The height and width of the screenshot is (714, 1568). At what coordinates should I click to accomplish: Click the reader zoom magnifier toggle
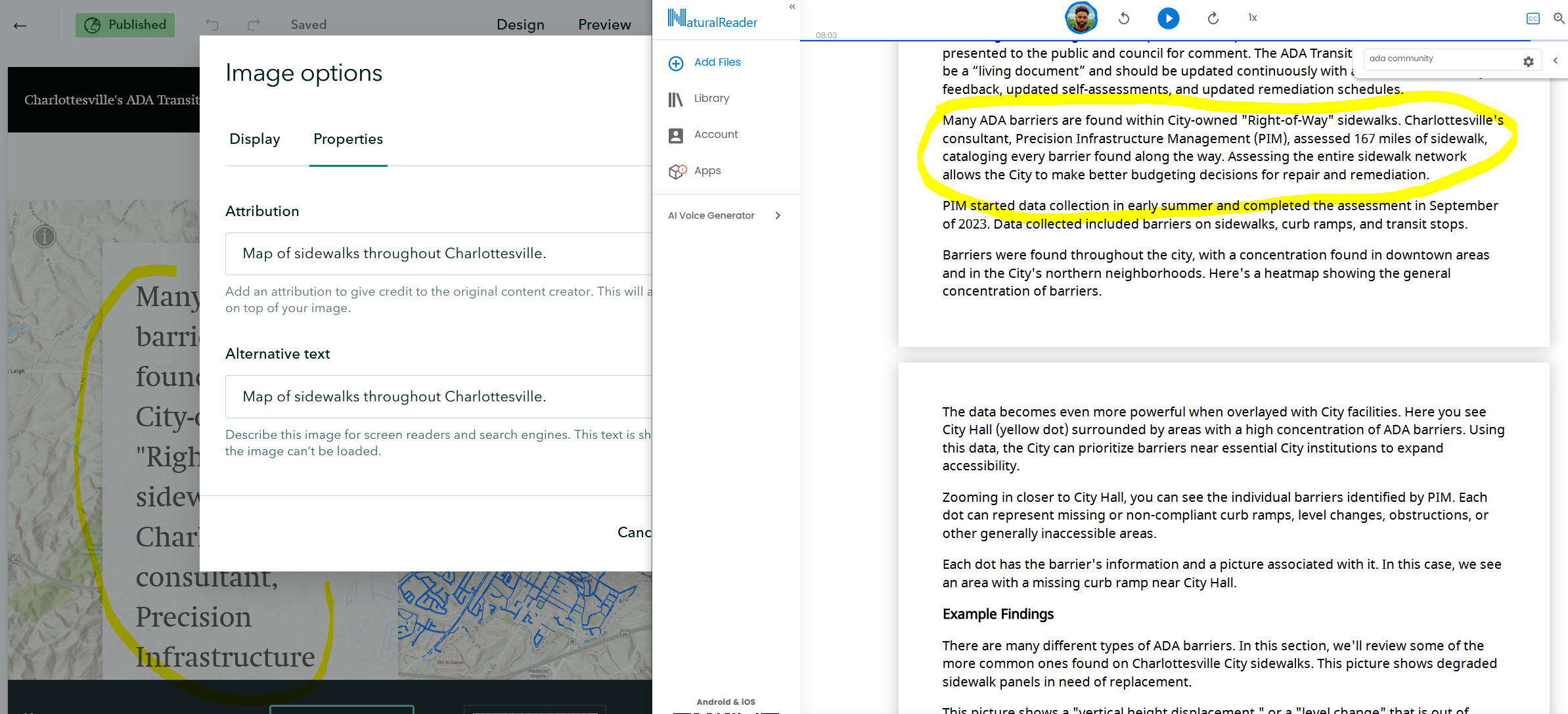pos(1559,18)
